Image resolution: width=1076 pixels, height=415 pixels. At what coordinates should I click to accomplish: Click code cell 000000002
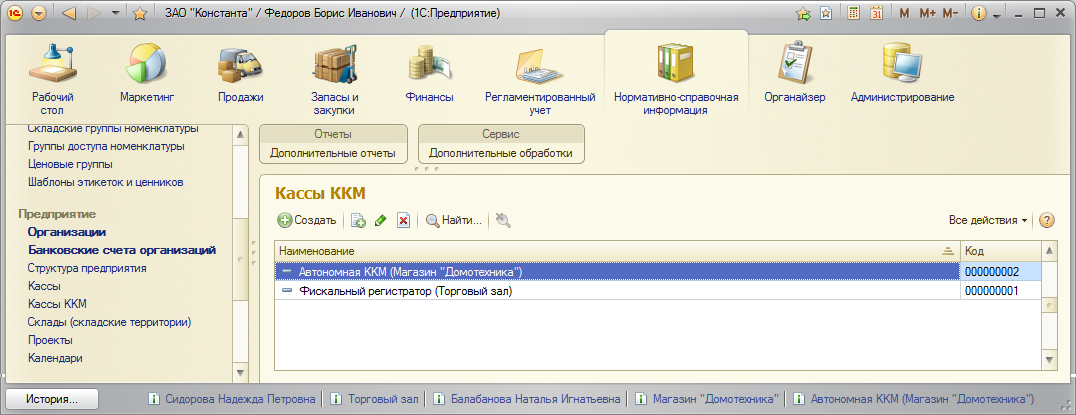1000,272
